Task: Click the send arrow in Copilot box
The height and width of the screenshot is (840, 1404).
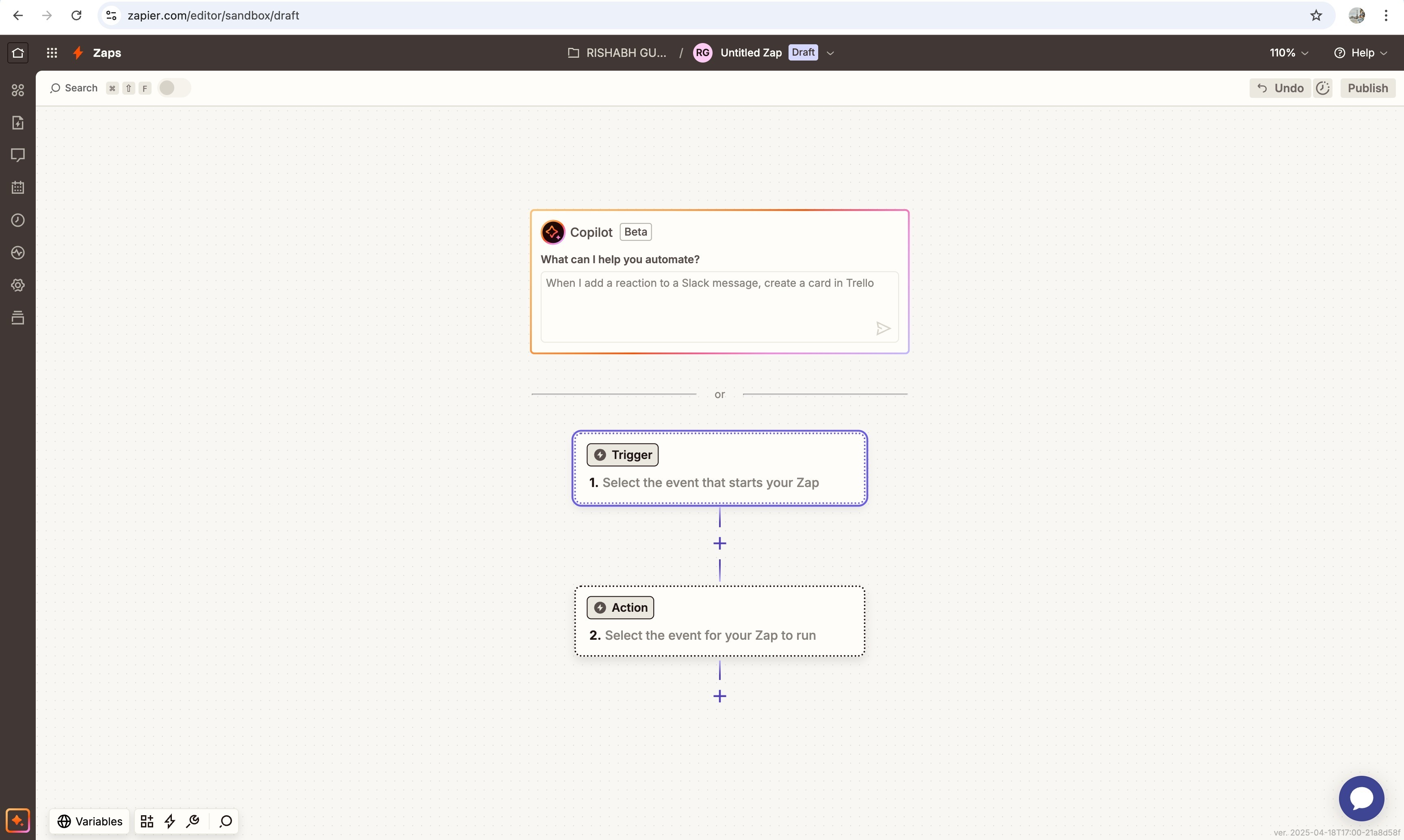Action: [x=883, y=328]
